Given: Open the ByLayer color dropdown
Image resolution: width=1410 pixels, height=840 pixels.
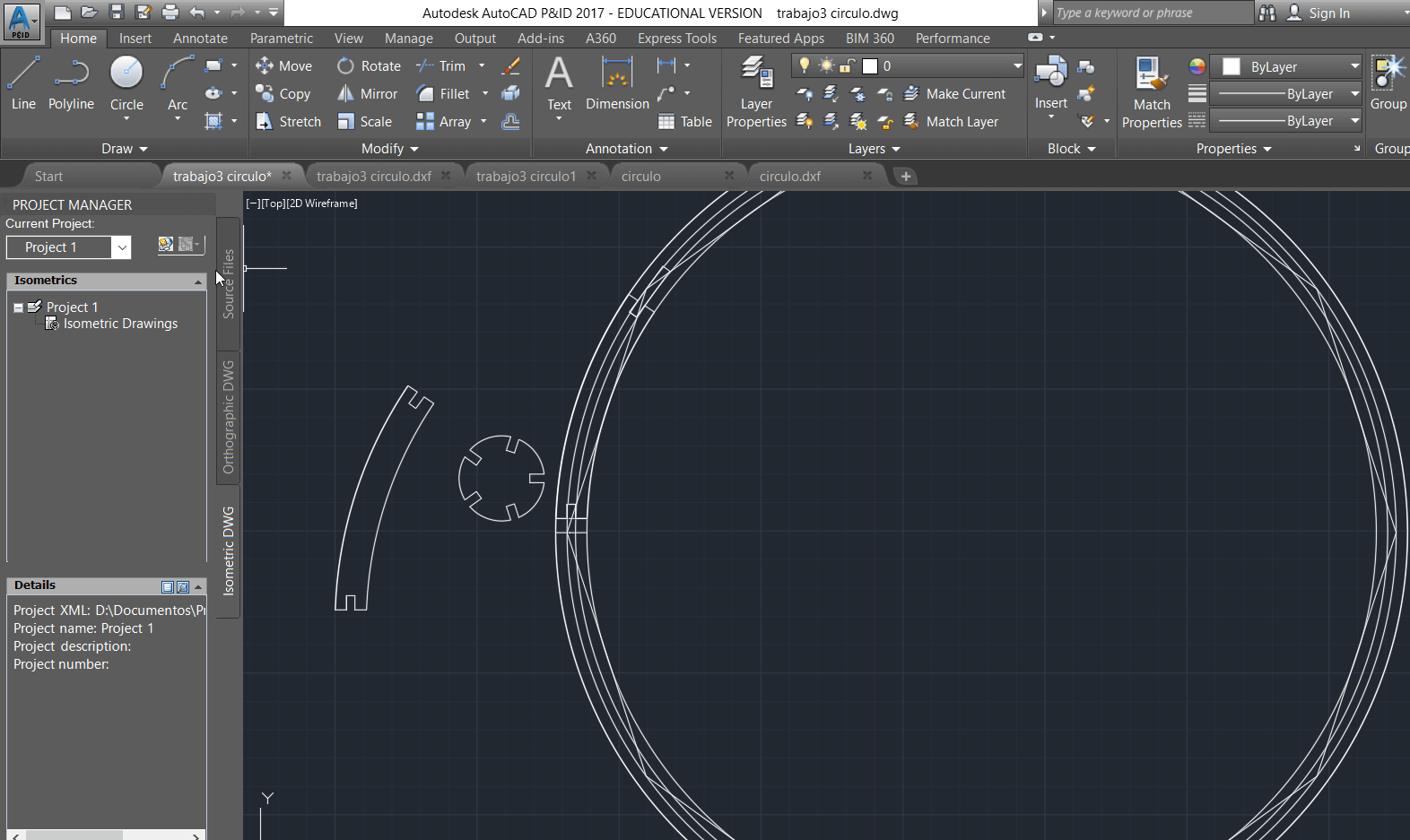Looking at the screenshot, I should tap(1354, 66).
